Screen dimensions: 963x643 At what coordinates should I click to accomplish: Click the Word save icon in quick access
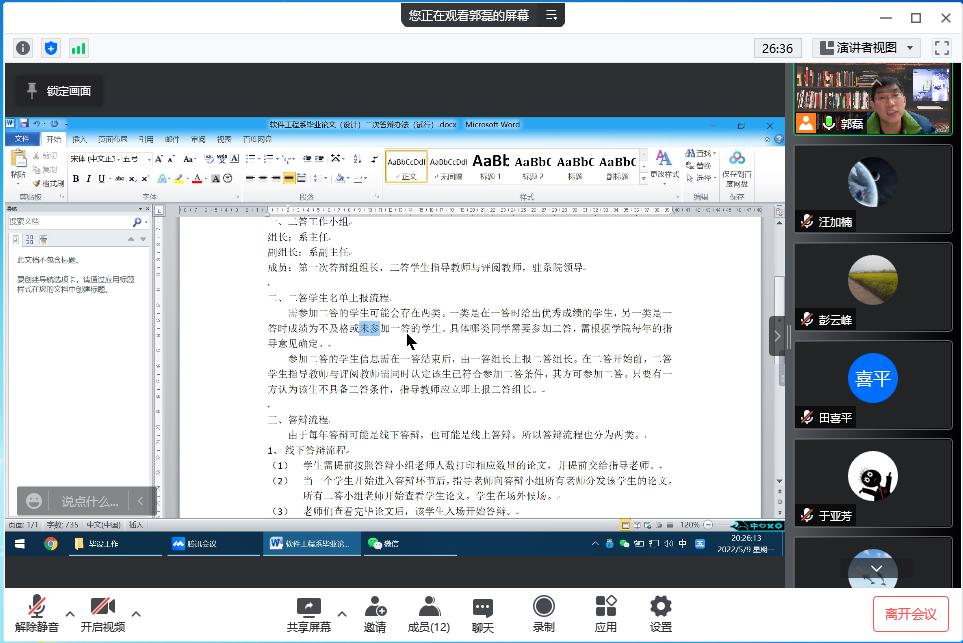click(x=24, y=123)
